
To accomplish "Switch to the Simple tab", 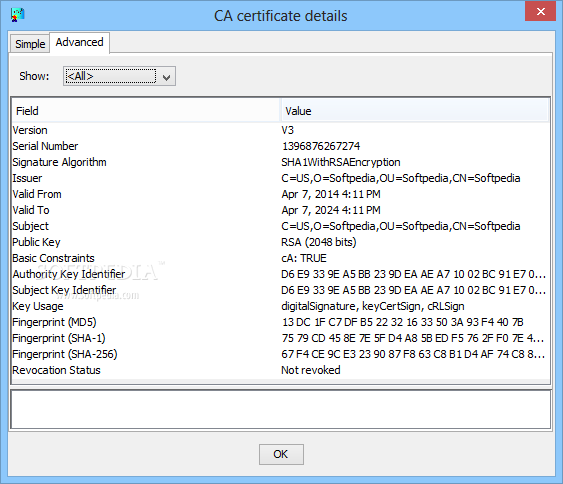I will point(30,44).
